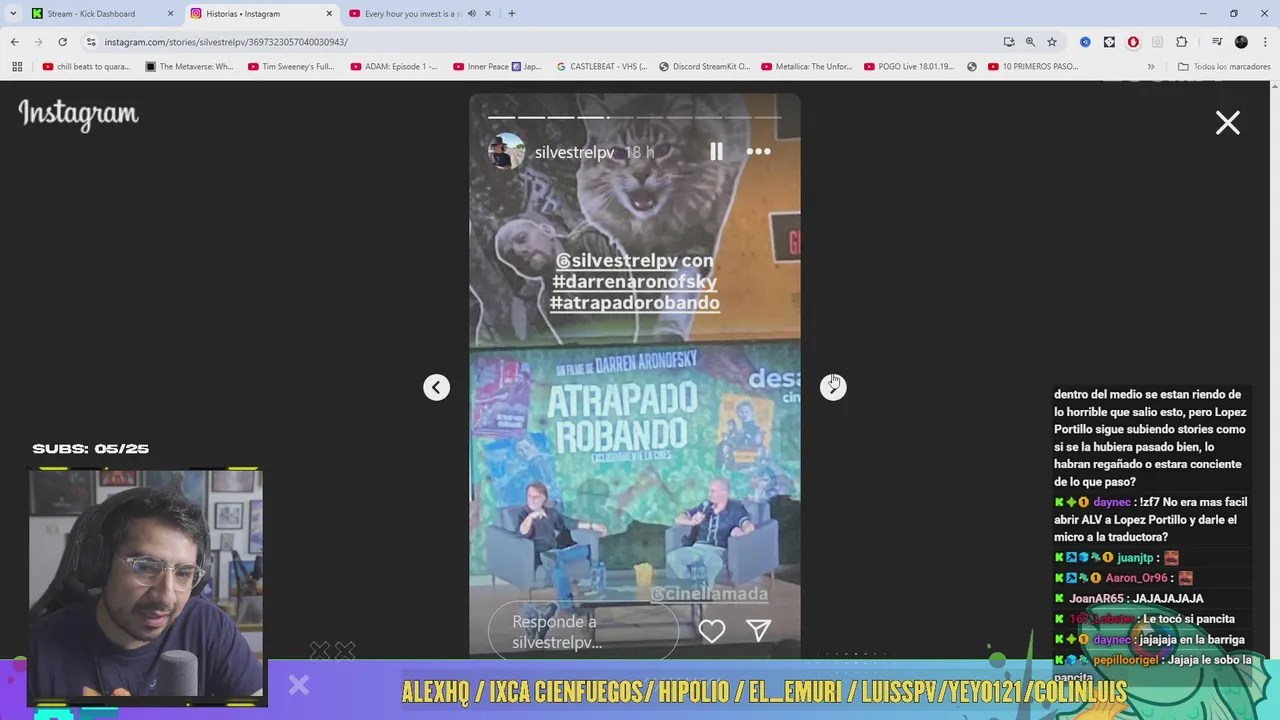Open 'The Metaverse: Wh...' bookmark
This screenshot has width=1280, height=720.
point(189,67)
